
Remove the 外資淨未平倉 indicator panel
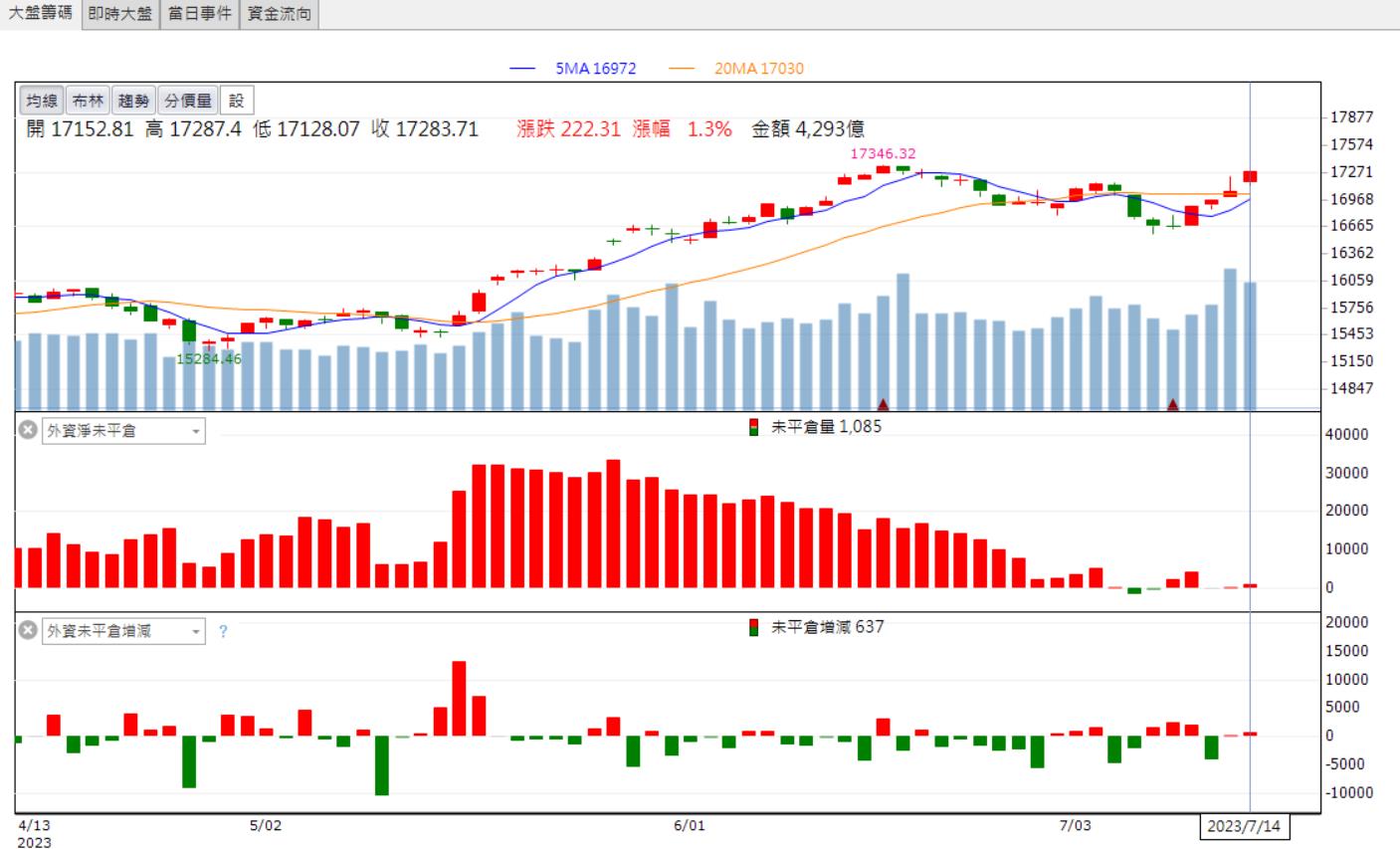pyautogui.click(x=28, y=430)
